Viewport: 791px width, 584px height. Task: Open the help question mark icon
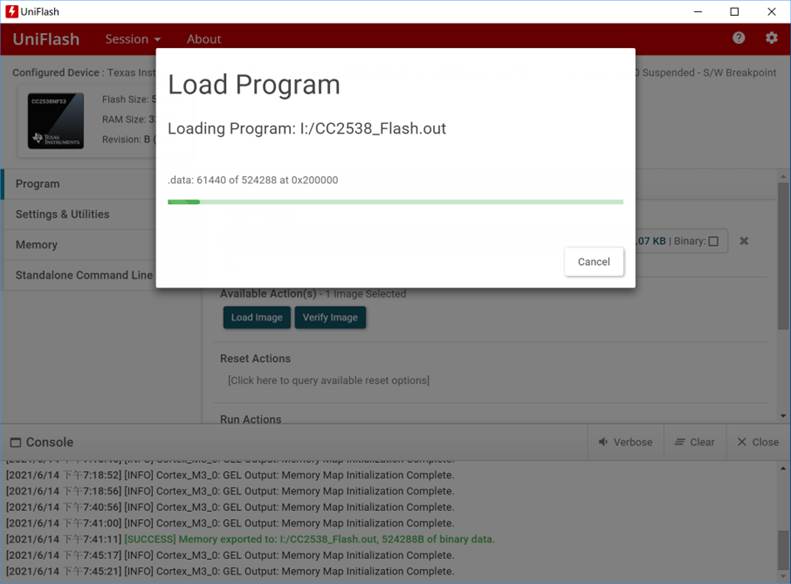pos(739,38)
